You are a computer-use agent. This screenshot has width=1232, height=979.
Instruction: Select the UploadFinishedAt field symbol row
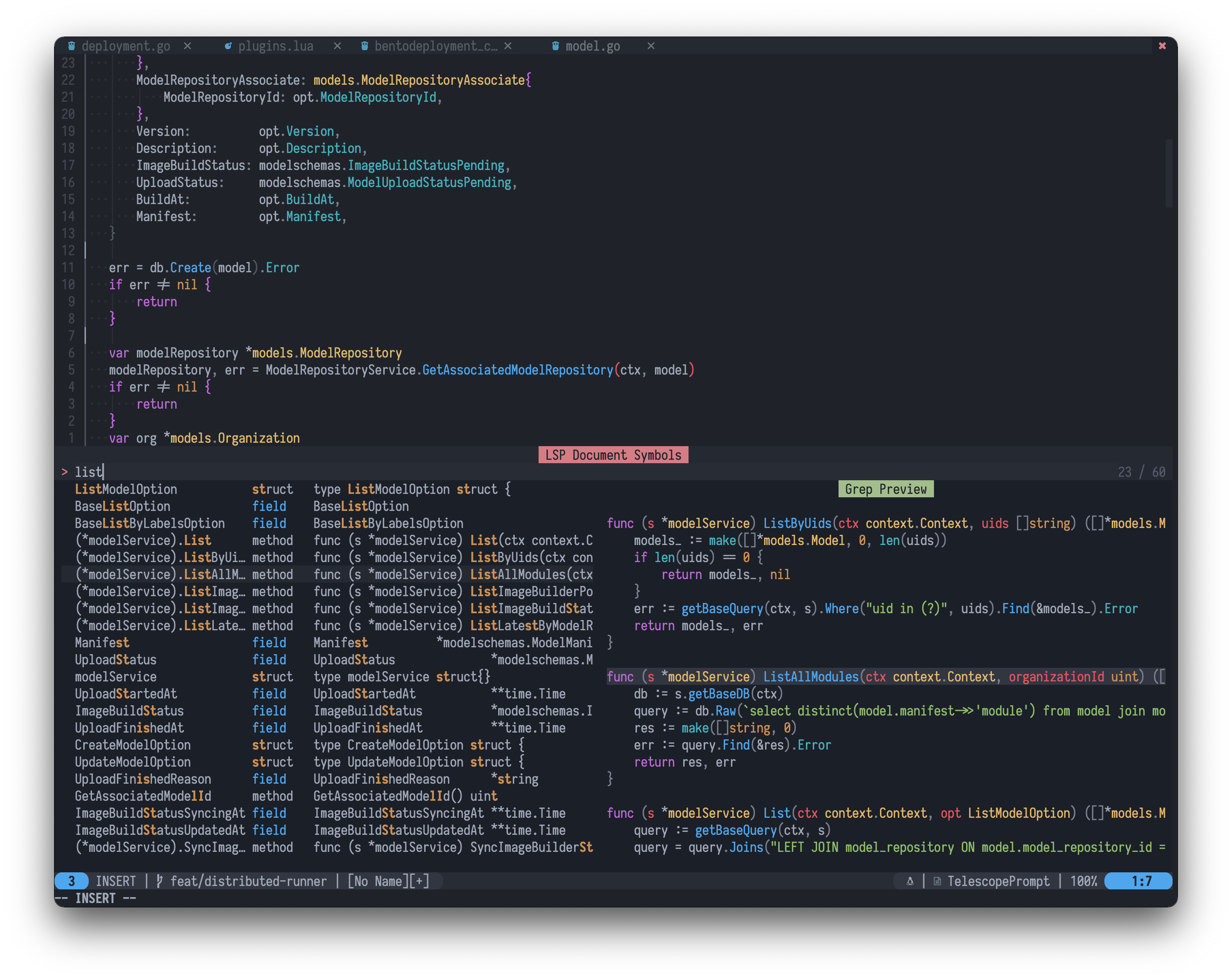pos(327,728)
